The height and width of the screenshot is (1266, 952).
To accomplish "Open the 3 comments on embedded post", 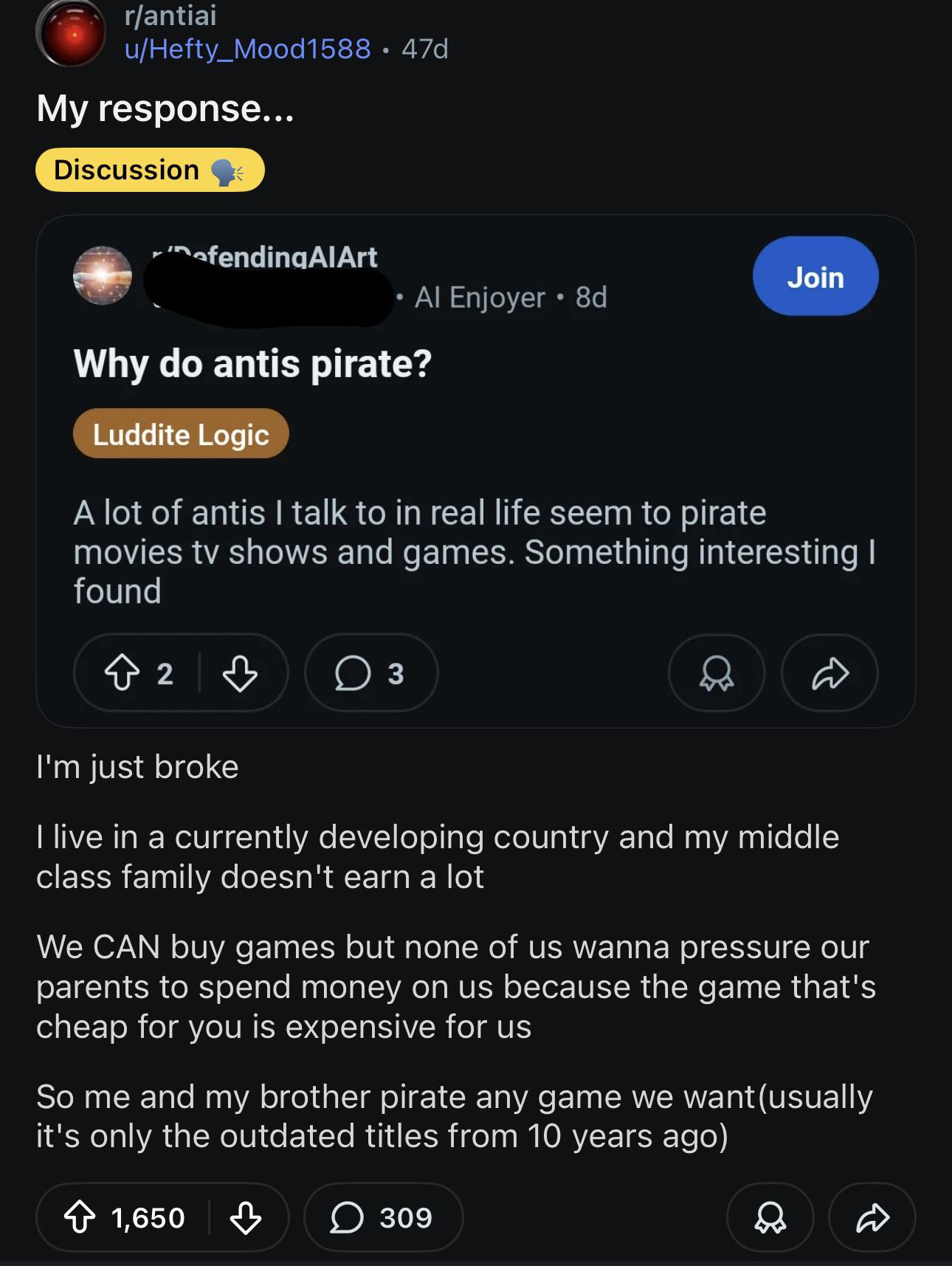I will click(370, 673).
